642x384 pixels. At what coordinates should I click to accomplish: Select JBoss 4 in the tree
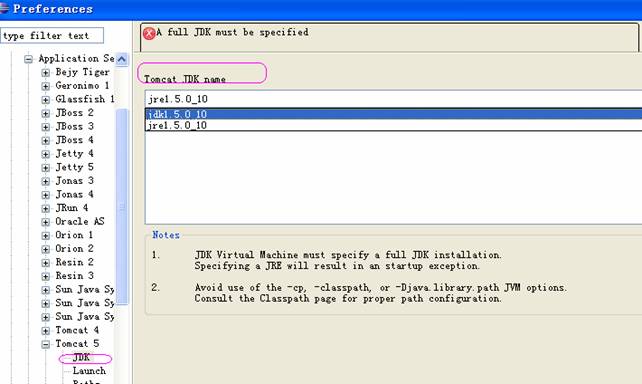point(74,140)
